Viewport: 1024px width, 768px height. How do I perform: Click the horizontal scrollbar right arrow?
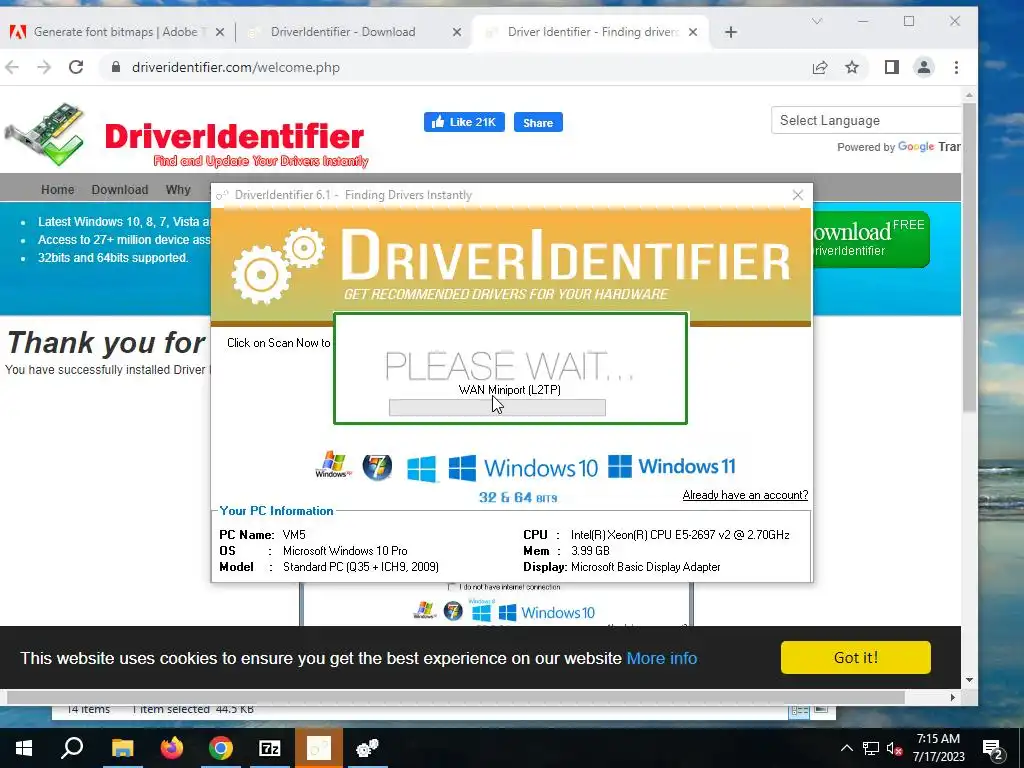click(x=953, y=697)
